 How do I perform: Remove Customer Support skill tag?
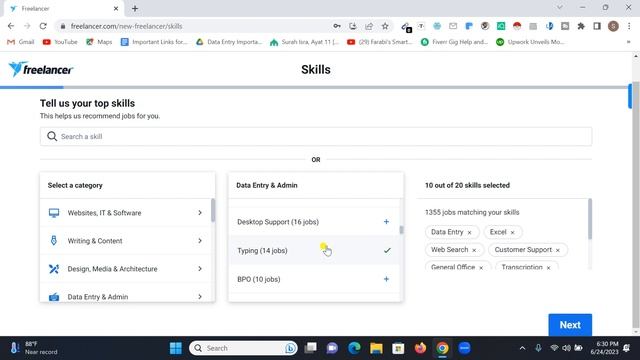pos(558,250)
